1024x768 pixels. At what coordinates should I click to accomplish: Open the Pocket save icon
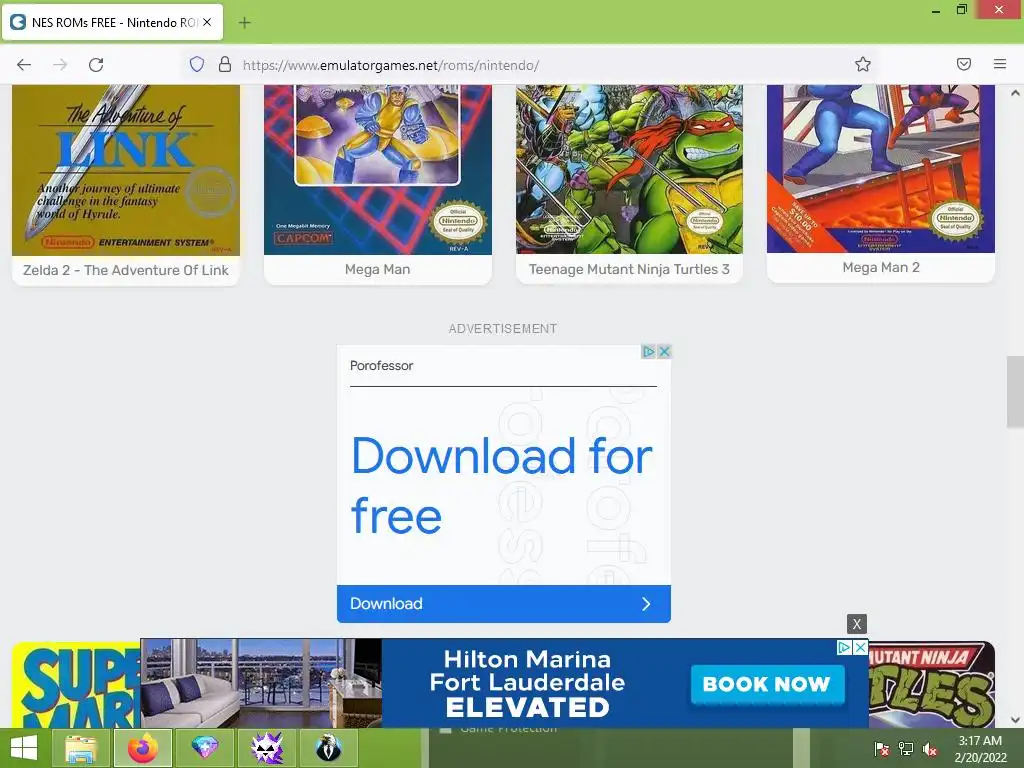(964, 64)
